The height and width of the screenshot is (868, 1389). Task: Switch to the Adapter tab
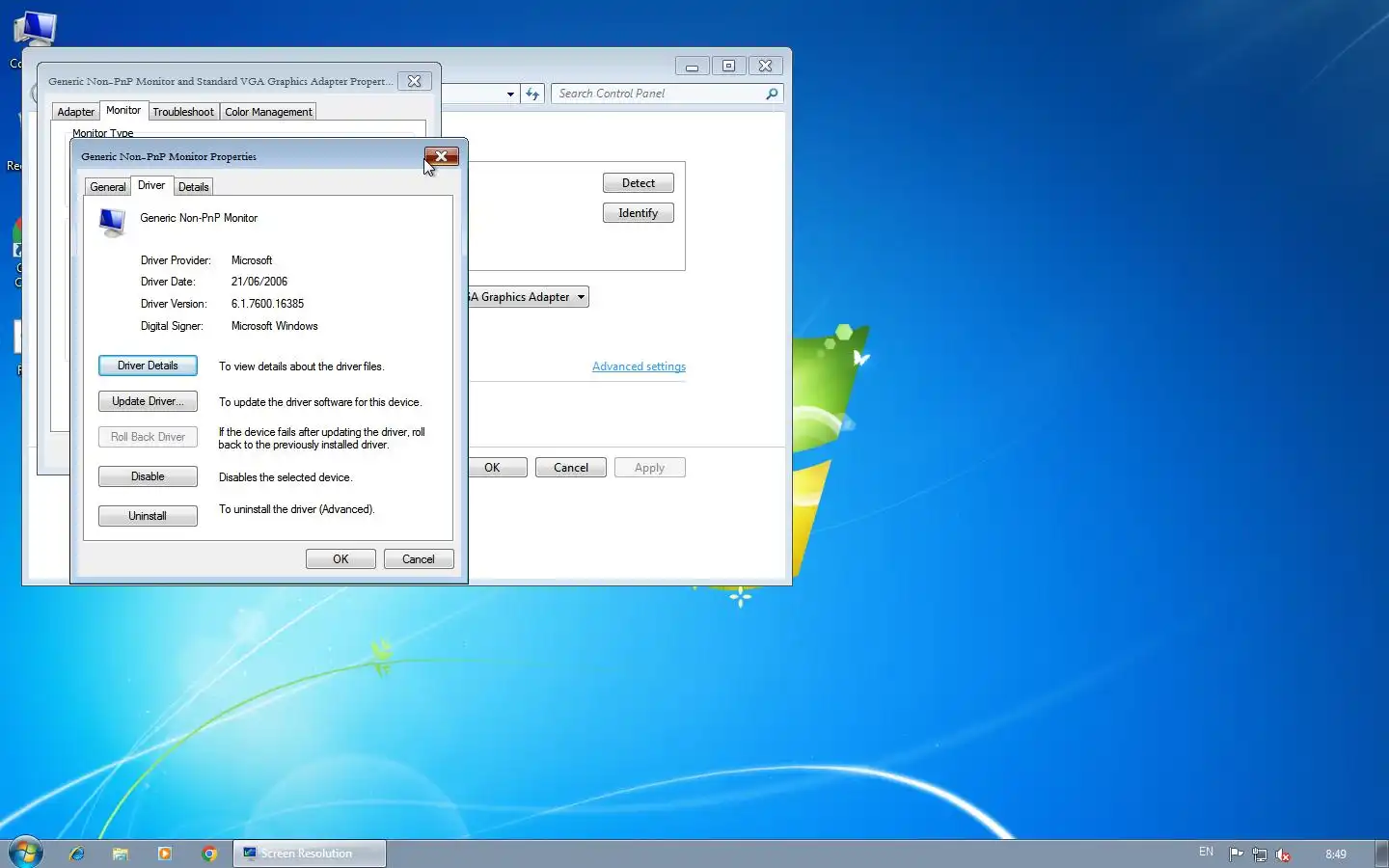(76, 112)
